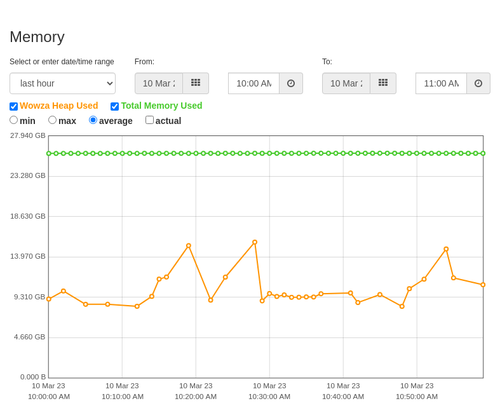
Task: Click the Memory heading
Action: [x=37, y=37]
